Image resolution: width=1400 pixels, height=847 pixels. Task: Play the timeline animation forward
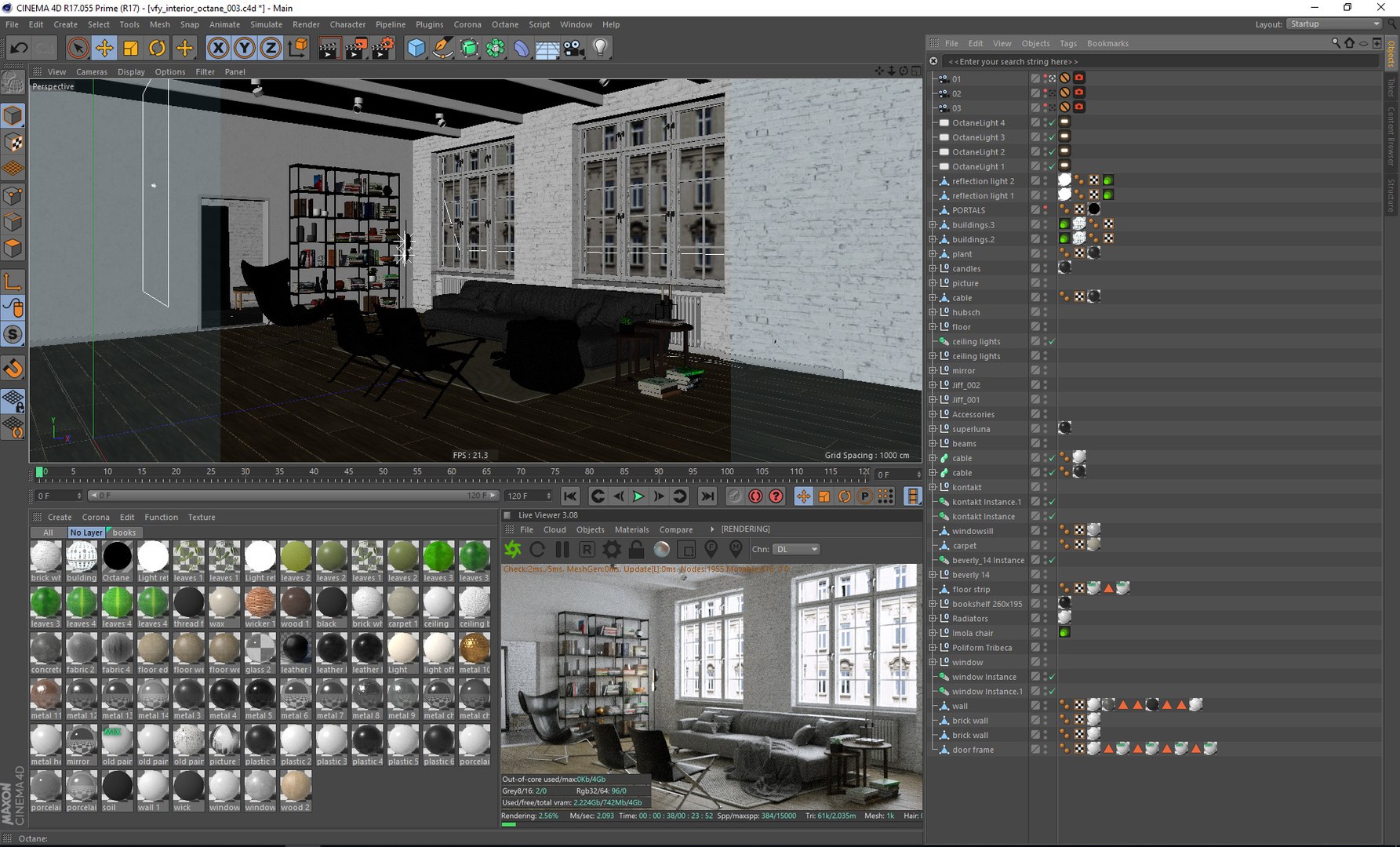(x=638, y=496)
